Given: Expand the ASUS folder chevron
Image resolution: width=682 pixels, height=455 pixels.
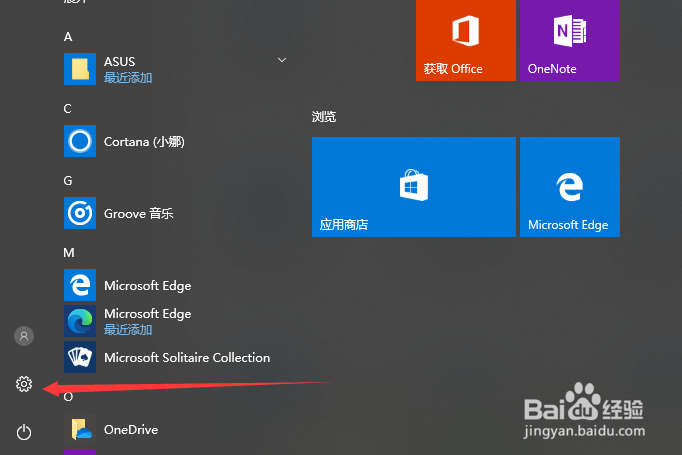Looking at the screenshot, I should 282,60.
